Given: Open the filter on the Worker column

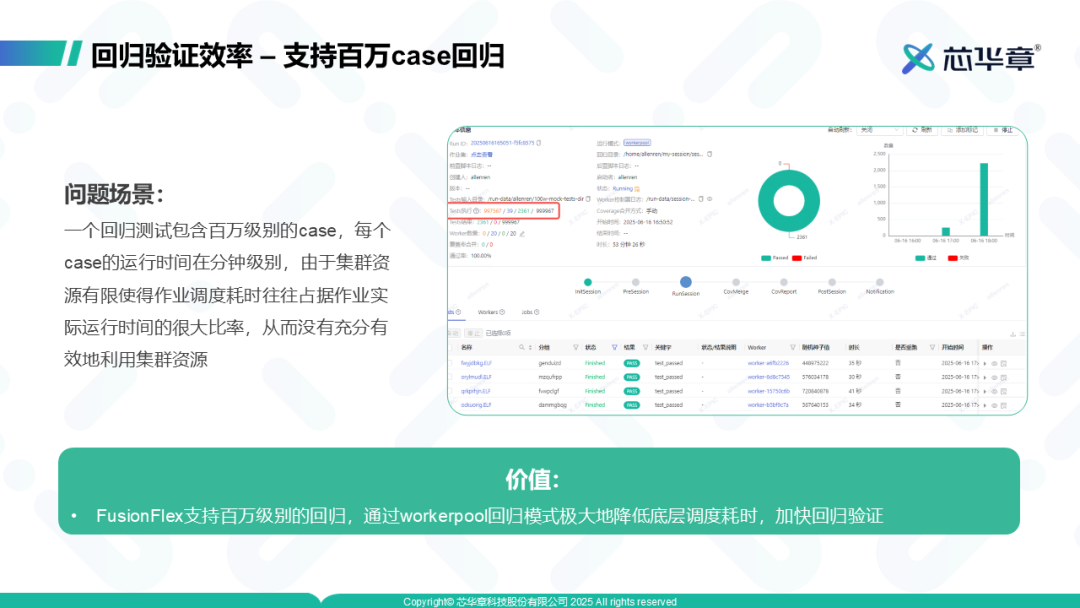Looking at the screenshot, I should (793, 347).
